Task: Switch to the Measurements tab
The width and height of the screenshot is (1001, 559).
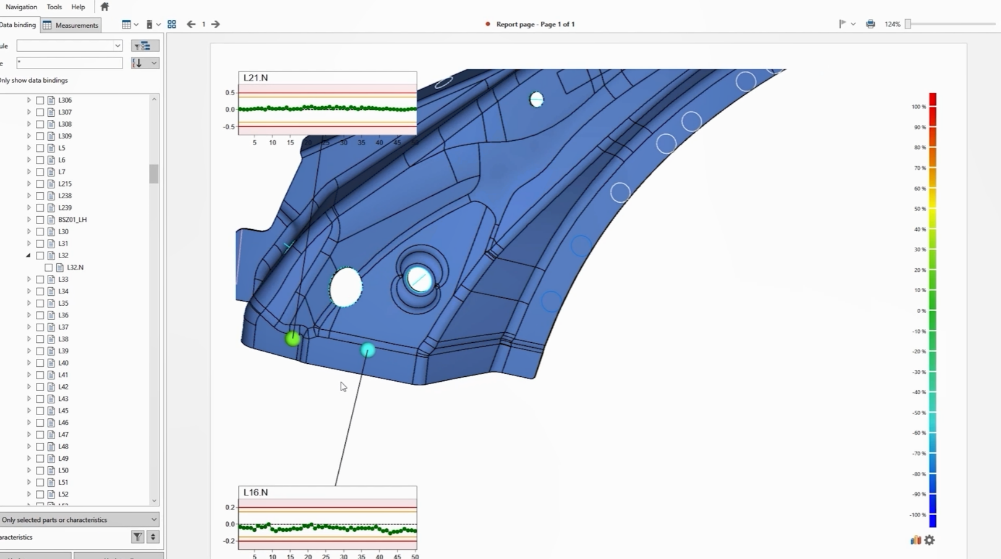Action: click(x=71, y=25)
